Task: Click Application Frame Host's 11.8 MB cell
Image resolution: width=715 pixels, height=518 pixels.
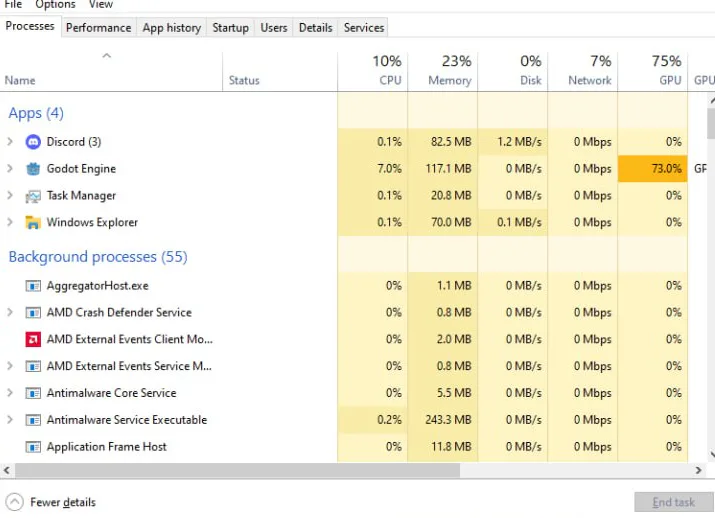Action: click(x=443, y=447)
